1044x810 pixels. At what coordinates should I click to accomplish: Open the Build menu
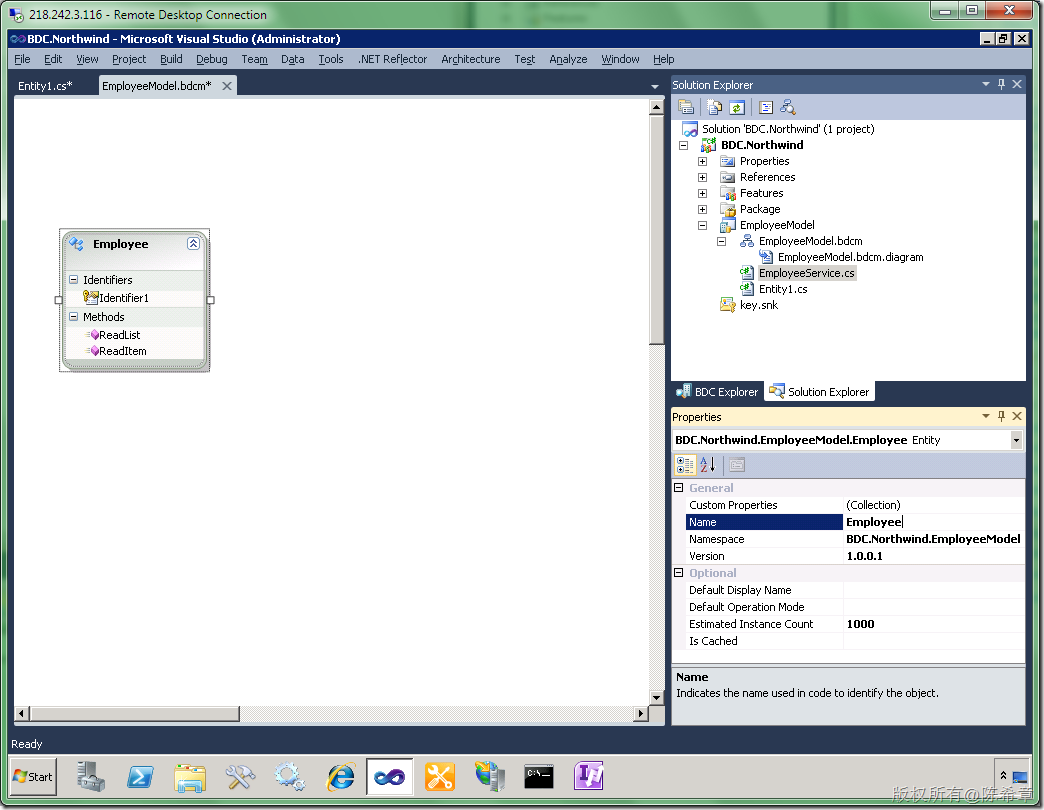pos(171,59)
